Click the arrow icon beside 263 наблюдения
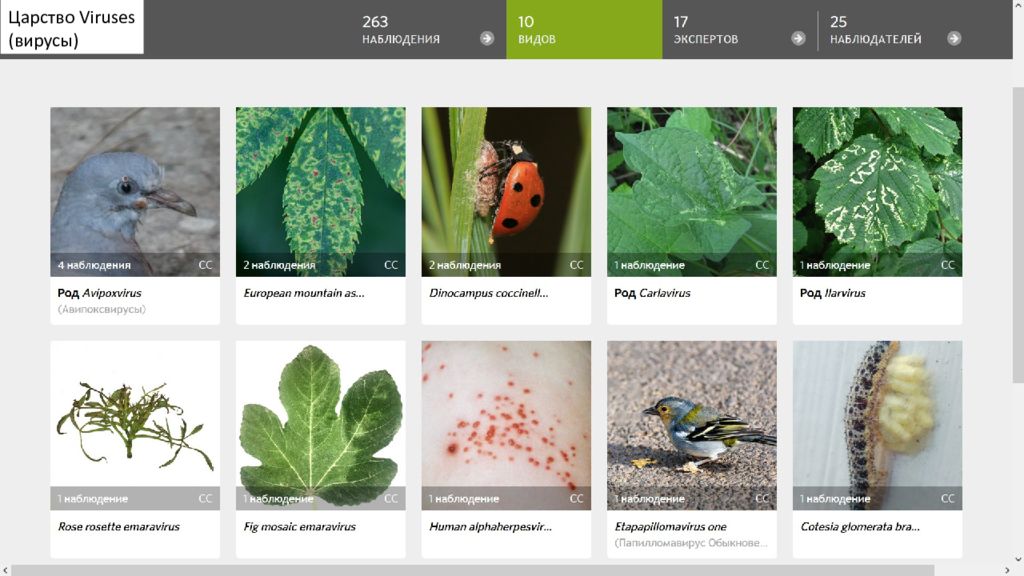 pos(487,39)
